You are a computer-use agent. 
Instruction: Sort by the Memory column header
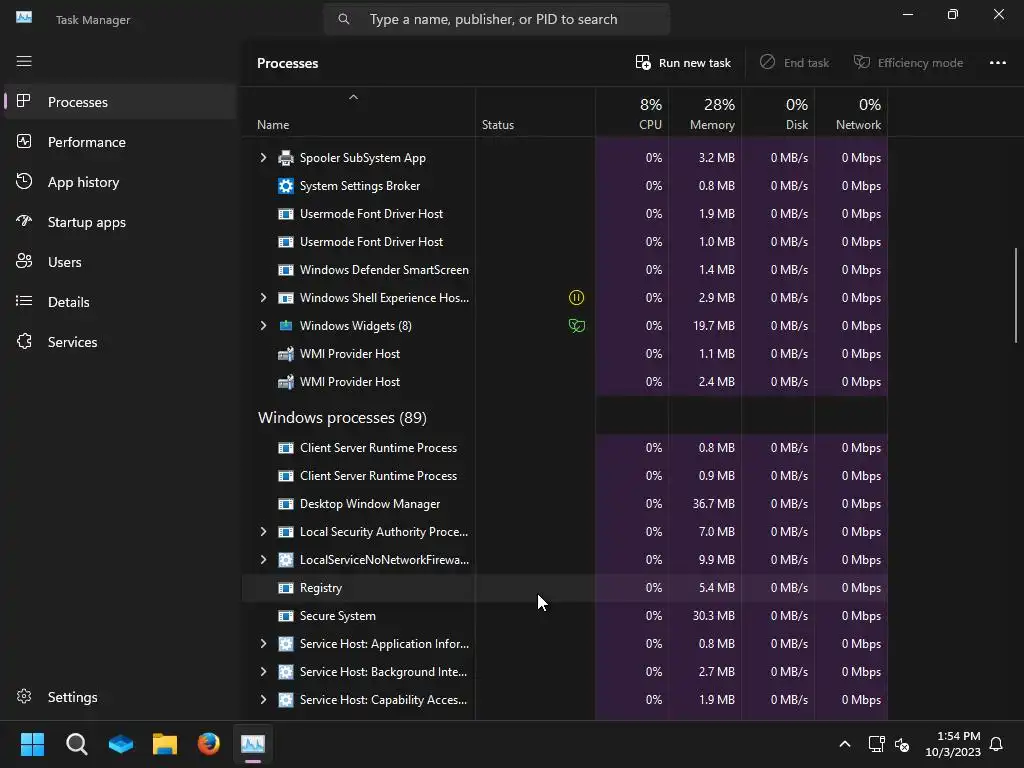pos(705,113)
